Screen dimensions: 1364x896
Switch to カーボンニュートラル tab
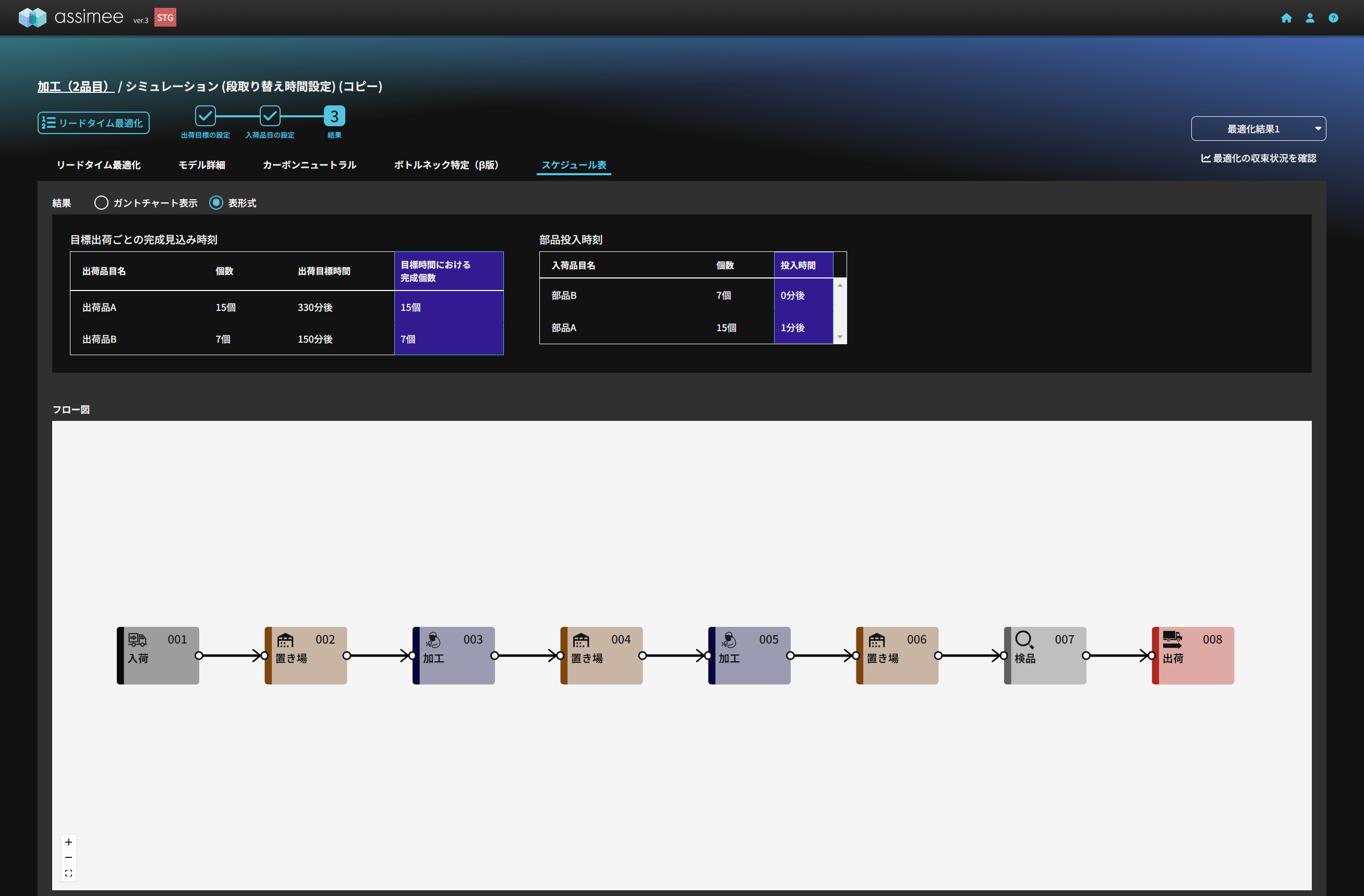point(309,165)
